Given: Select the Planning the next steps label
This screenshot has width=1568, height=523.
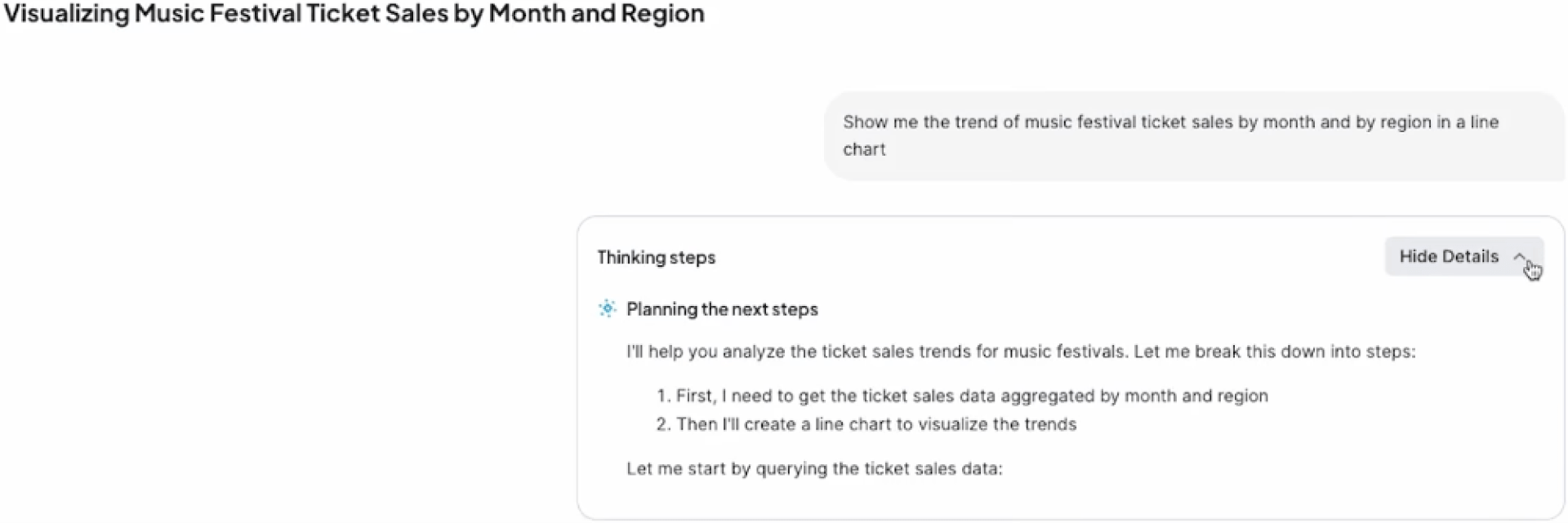Looking at the screenshot, I should 722,309.
